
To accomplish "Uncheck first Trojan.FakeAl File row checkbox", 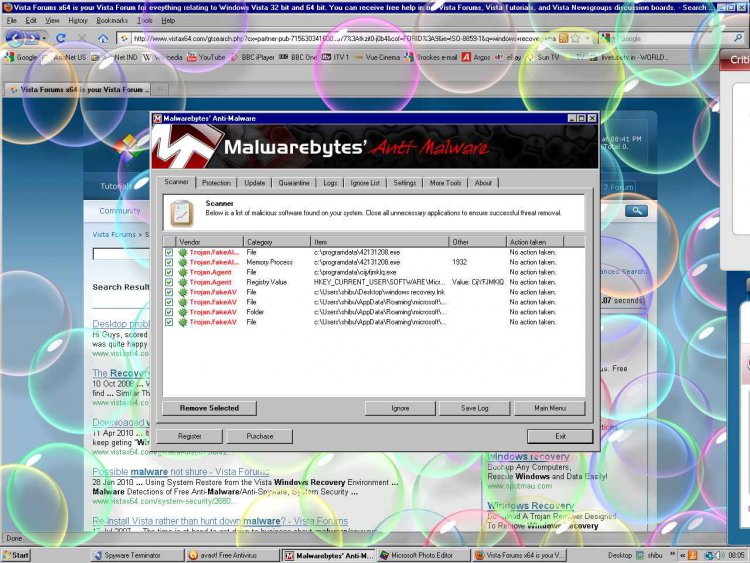I will [169, 252].
